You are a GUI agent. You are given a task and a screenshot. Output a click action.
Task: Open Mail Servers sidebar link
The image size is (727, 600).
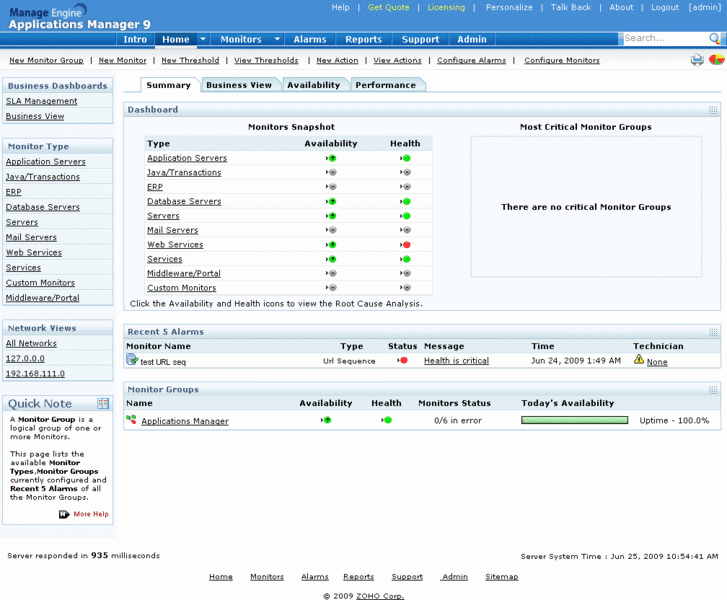point(31,237)
